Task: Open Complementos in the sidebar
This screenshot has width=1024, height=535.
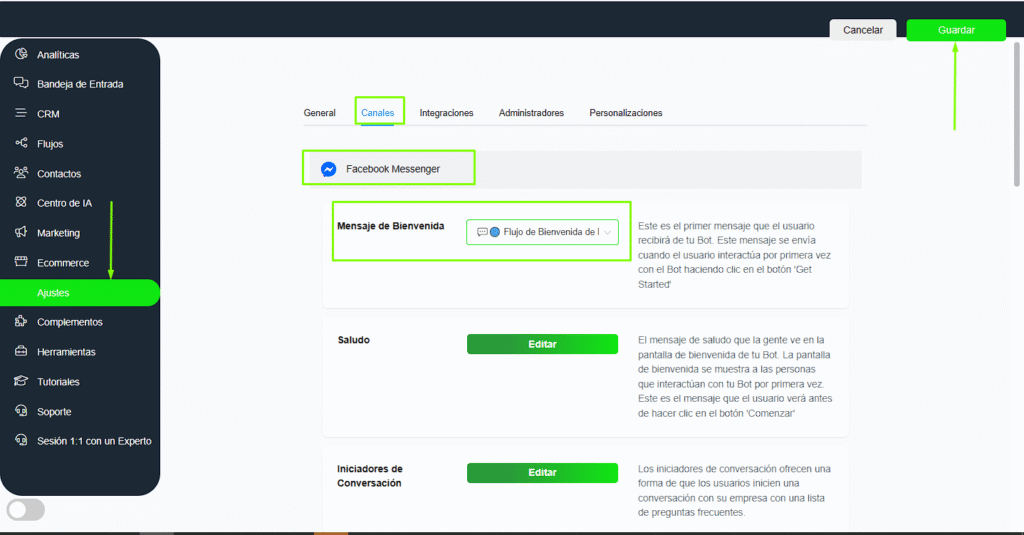Action: click(70, 322)
